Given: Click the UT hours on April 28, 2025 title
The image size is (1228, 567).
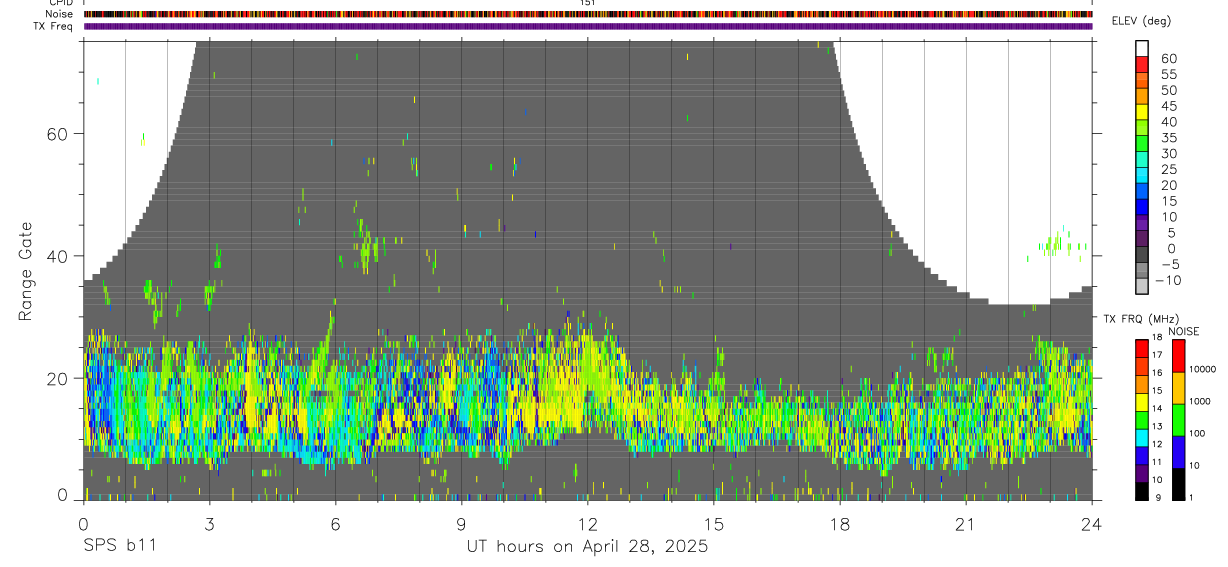Looking at the screenshot, I should click(587, 546).
